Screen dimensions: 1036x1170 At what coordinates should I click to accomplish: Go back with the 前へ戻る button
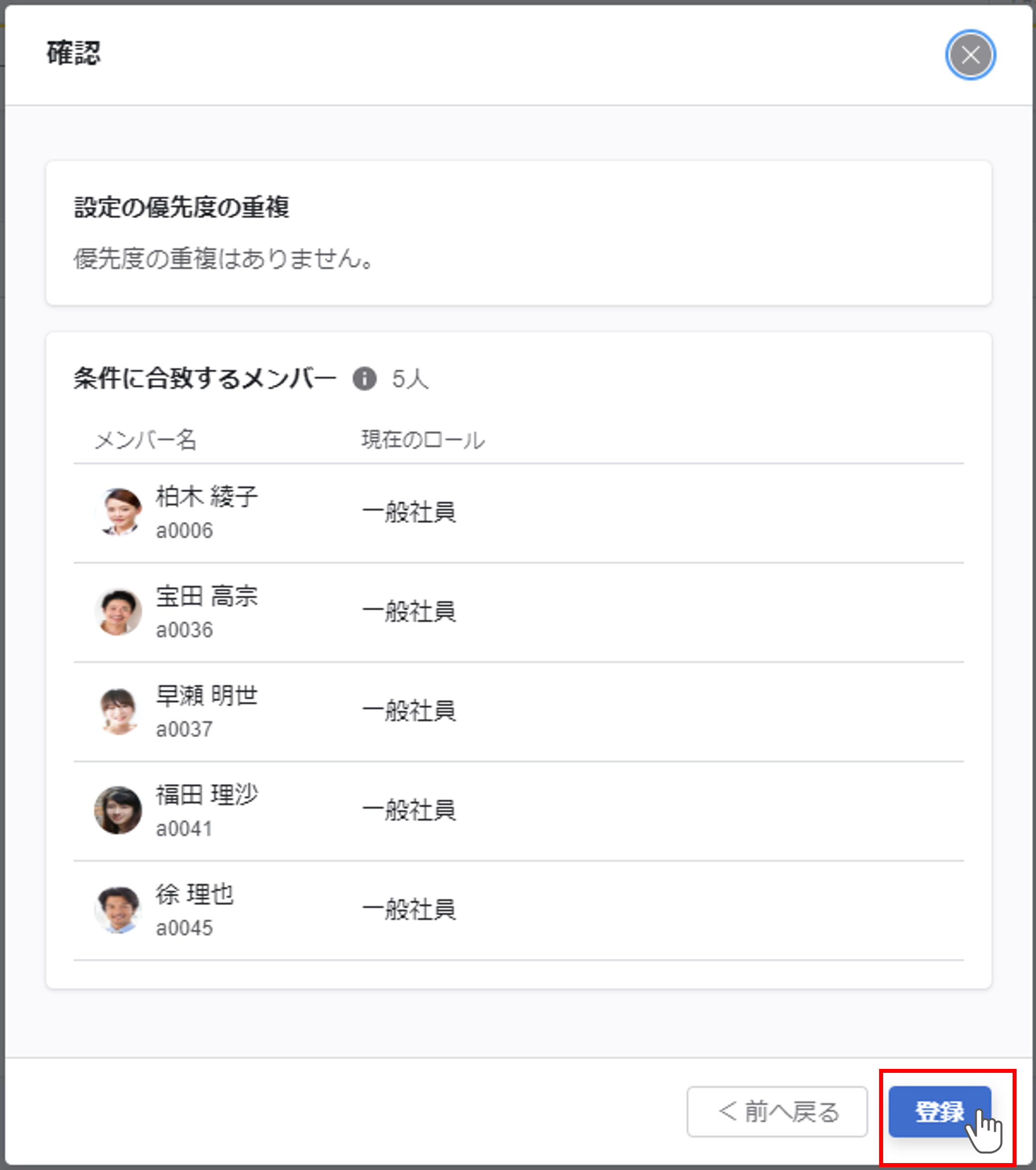[777, 1112]
